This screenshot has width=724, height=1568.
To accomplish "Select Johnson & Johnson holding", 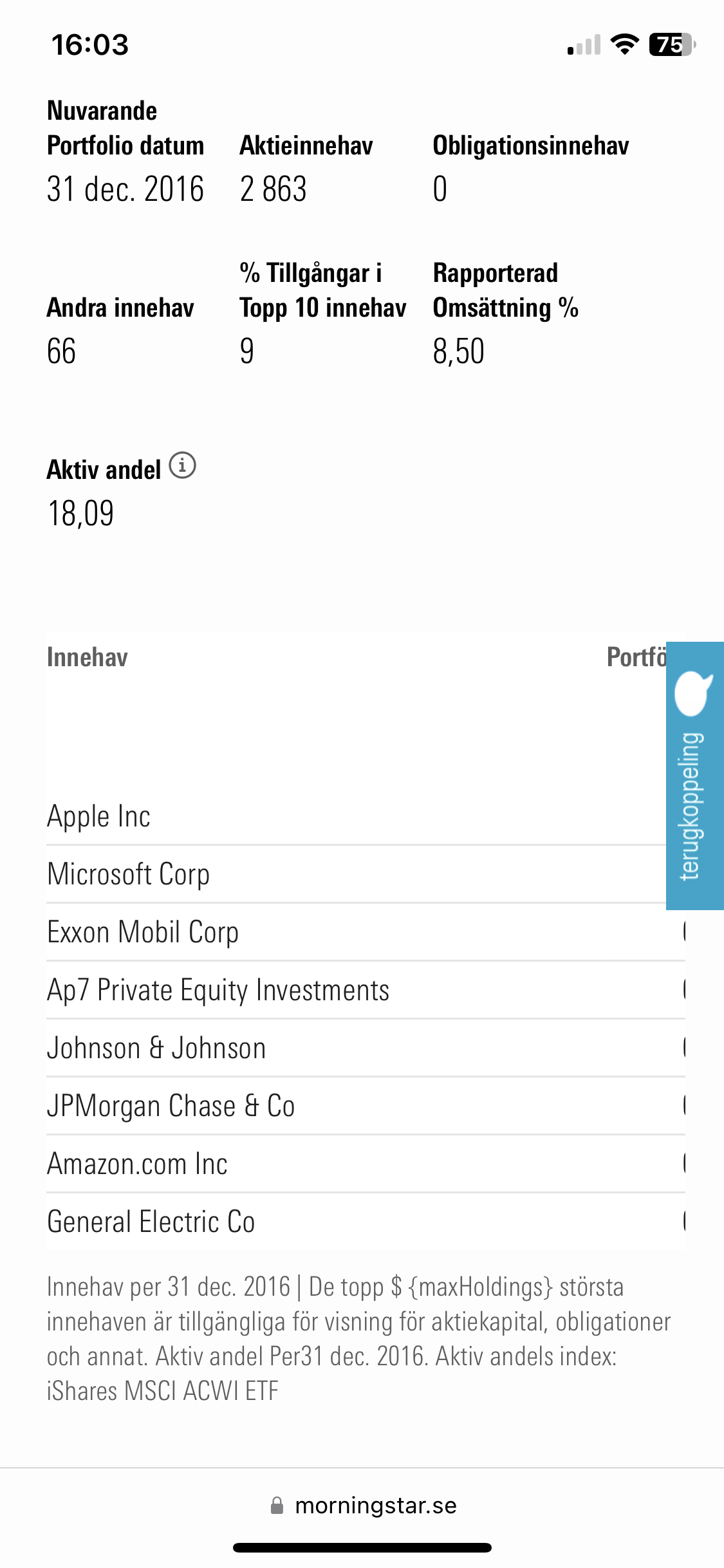I will (156, 1048).
